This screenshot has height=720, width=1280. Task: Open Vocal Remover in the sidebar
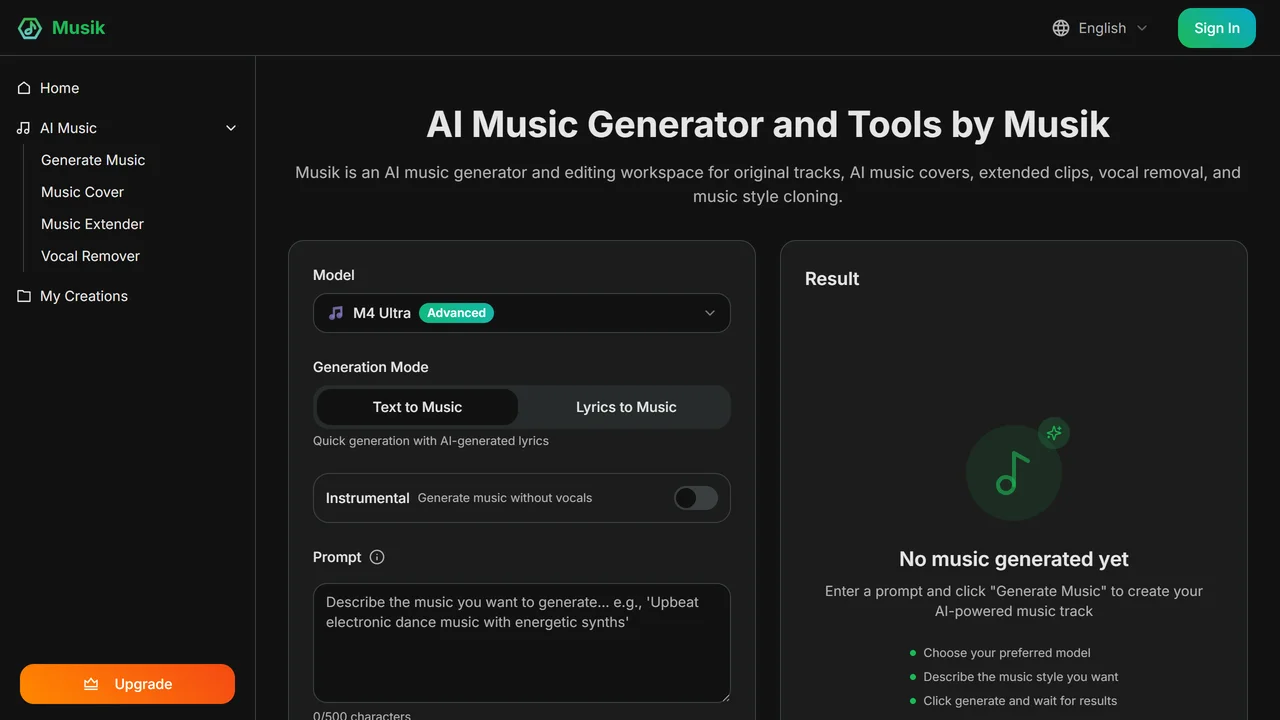90,256
